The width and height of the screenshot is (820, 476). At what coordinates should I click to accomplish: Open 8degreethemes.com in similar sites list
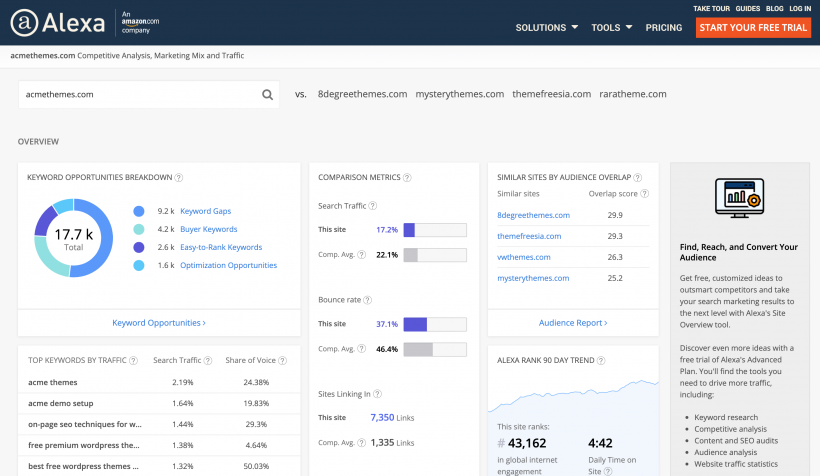(x=533, y=216)
